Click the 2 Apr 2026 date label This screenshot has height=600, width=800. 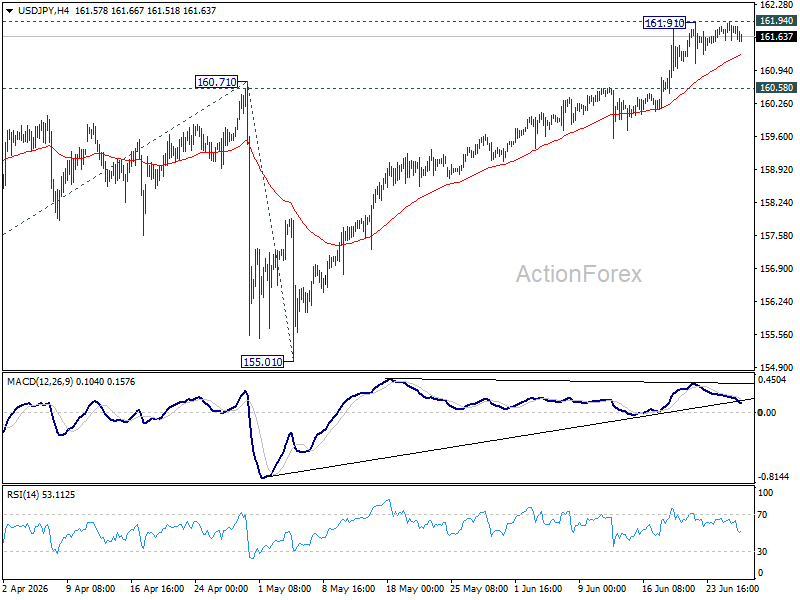(26, 588)
